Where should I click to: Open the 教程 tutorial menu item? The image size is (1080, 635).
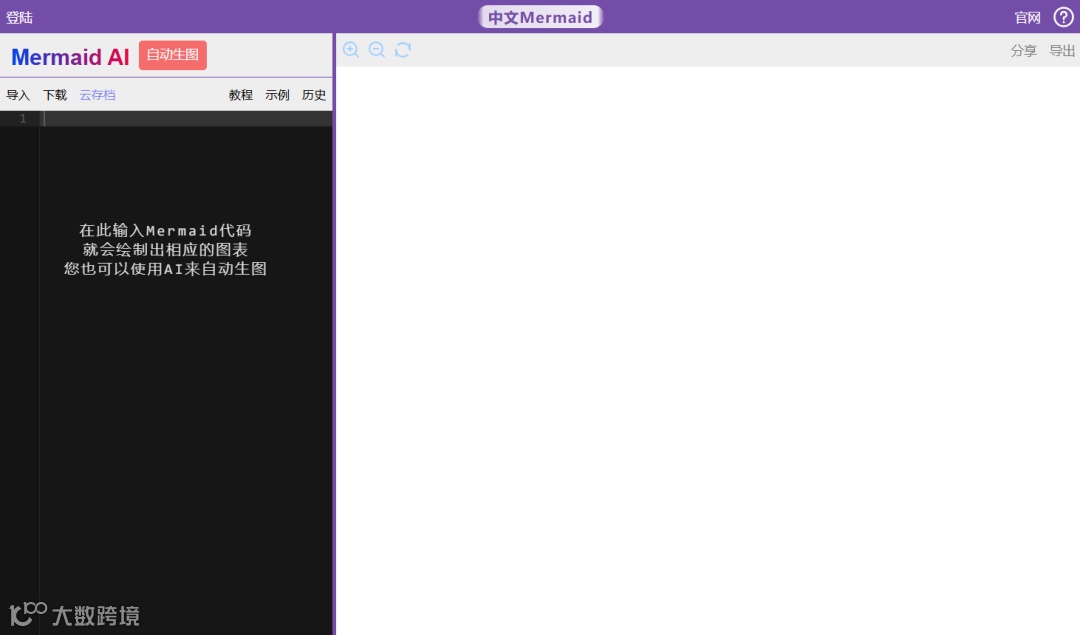pos(240,95)
